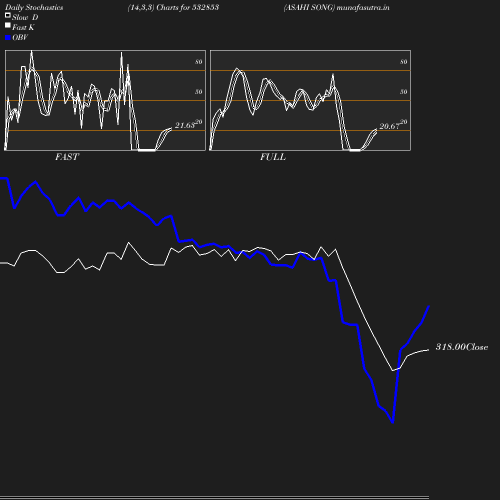Click the 50 level label in FULL chart
The image size is (500, 500).
click(404, 92)
